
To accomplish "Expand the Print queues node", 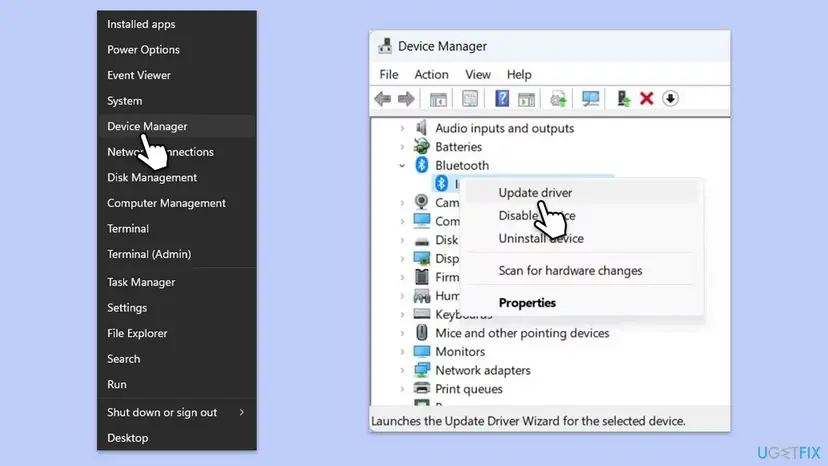I will coord(402,389).
